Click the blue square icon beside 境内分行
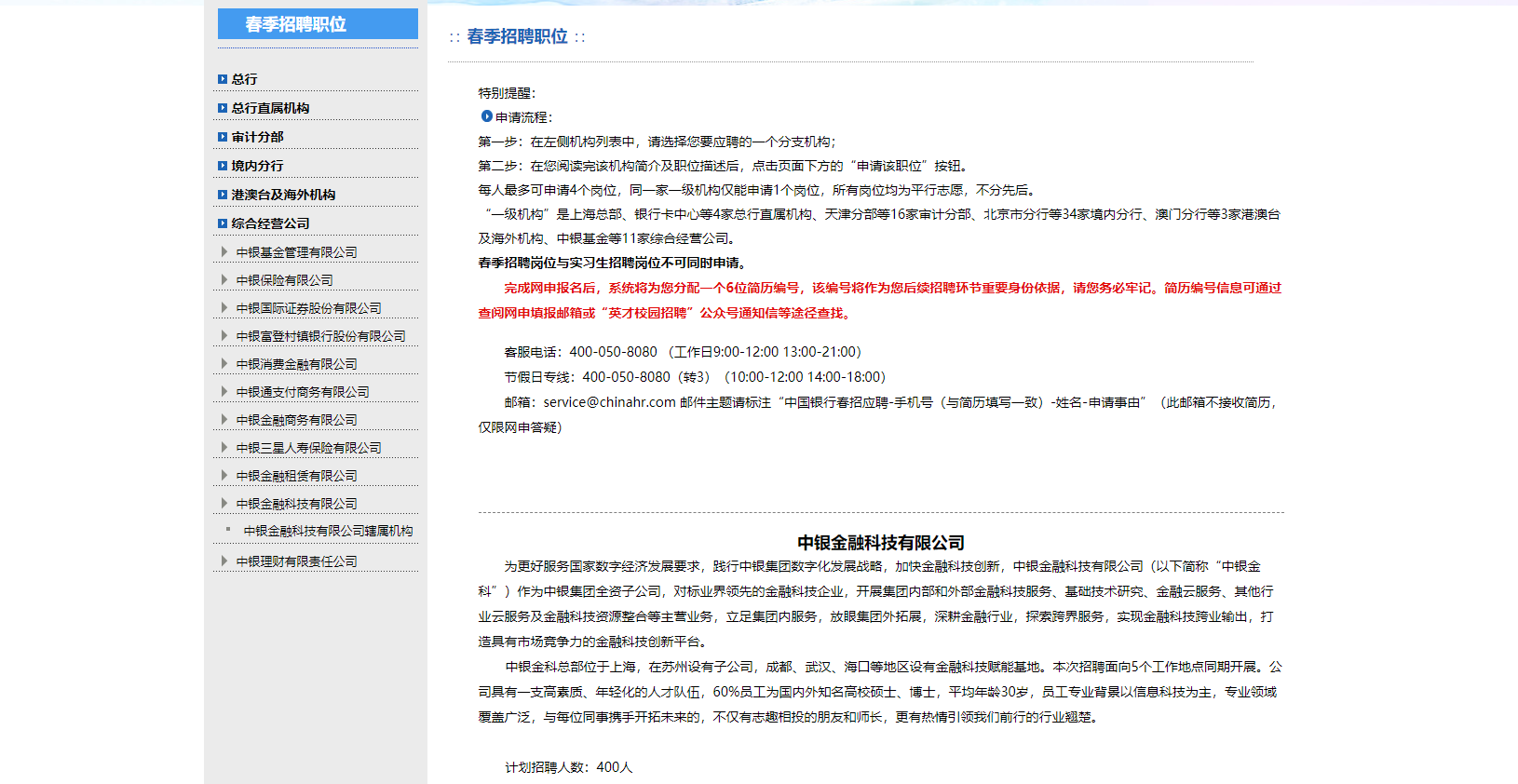The width and height of the screenshot is (1518, 784). pyautogui.click(x=223, y=166)
